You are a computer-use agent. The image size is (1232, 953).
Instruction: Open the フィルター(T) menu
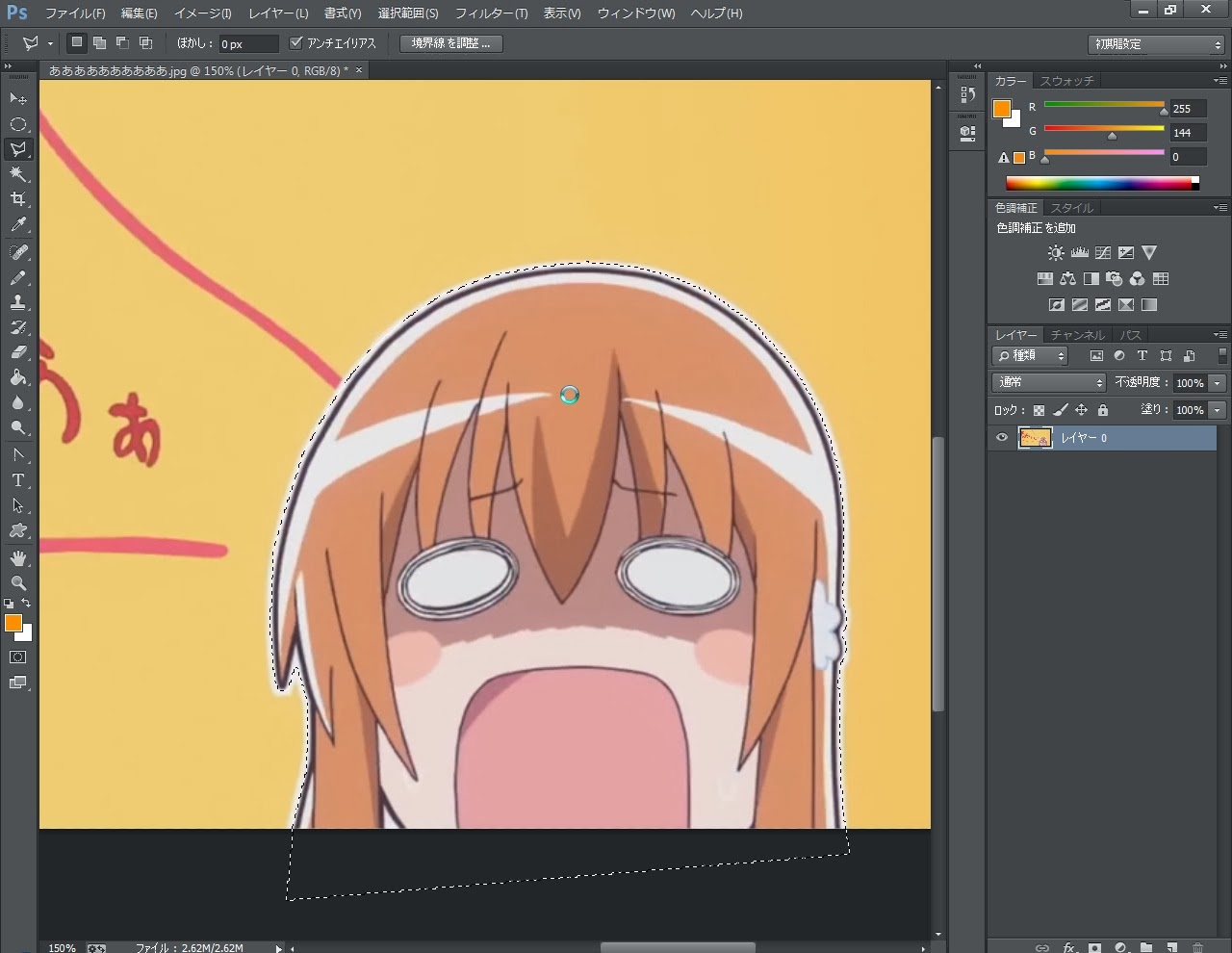491,13
